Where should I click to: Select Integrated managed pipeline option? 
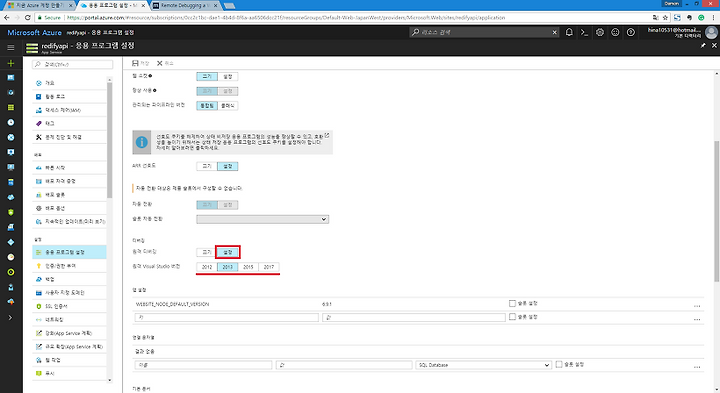coord(207,106)
